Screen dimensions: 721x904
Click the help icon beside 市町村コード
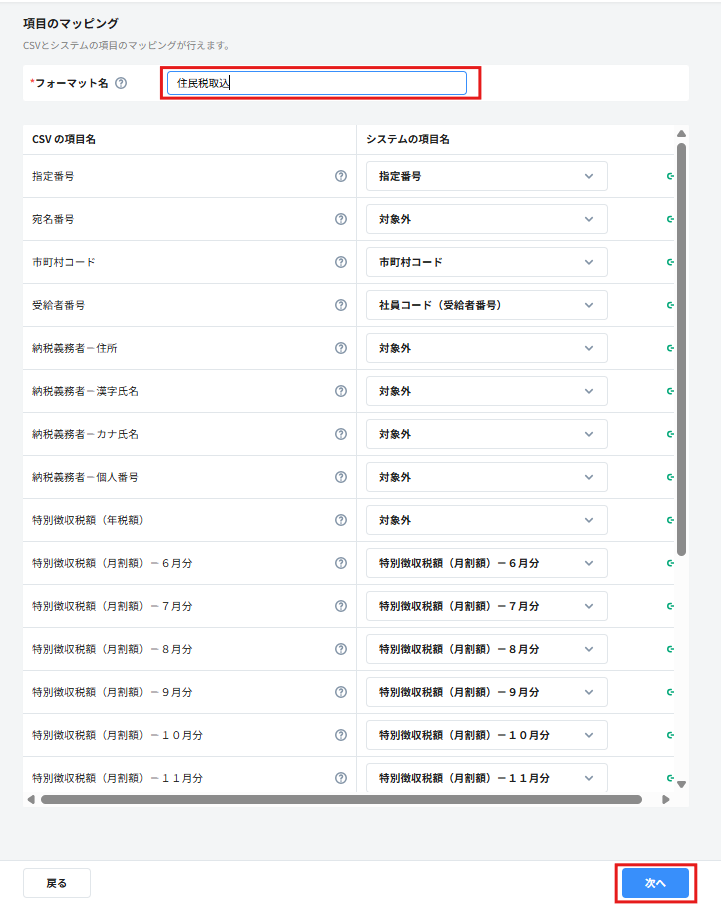point(341,262)
